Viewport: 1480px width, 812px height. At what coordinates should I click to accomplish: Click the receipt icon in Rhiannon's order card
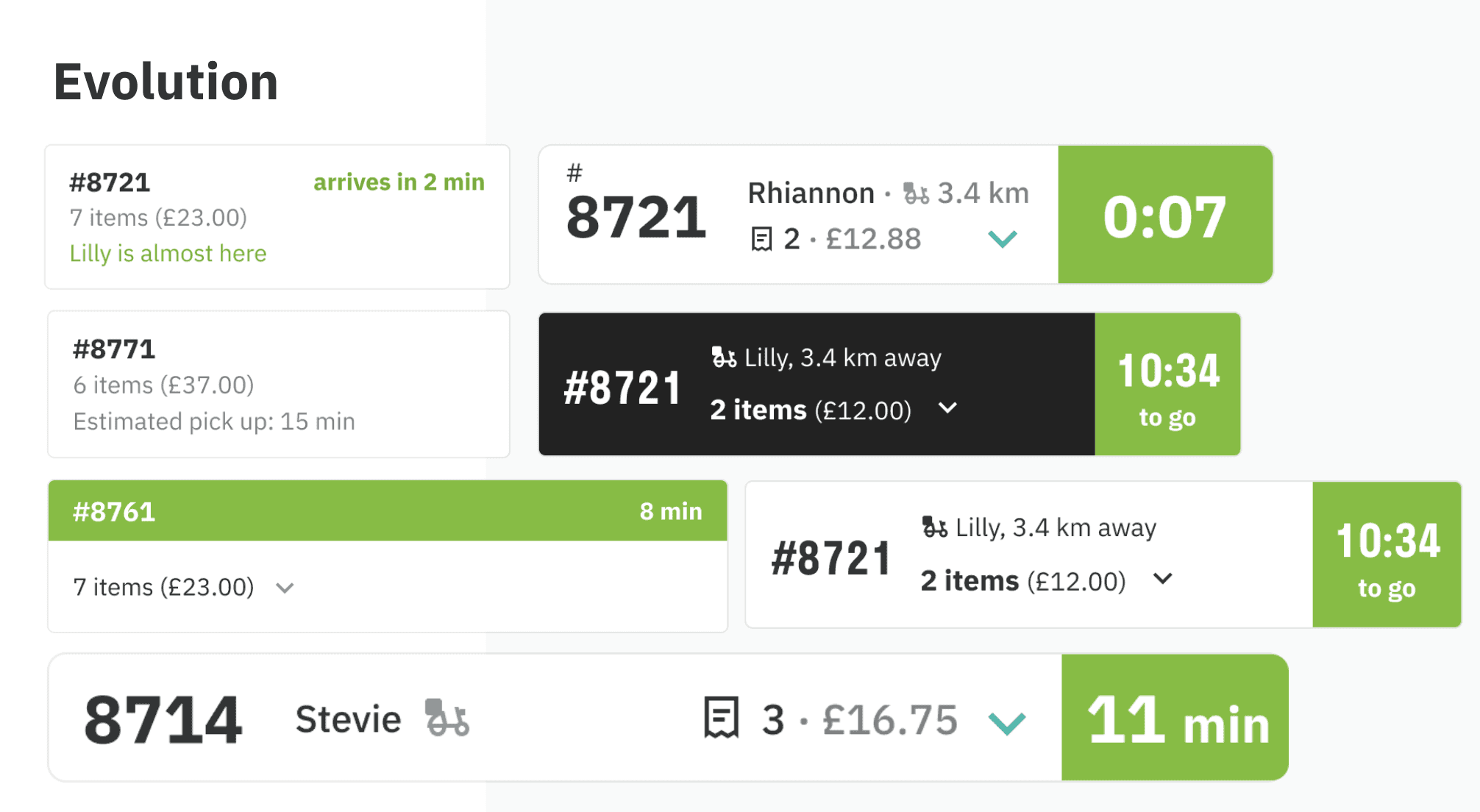761,239
